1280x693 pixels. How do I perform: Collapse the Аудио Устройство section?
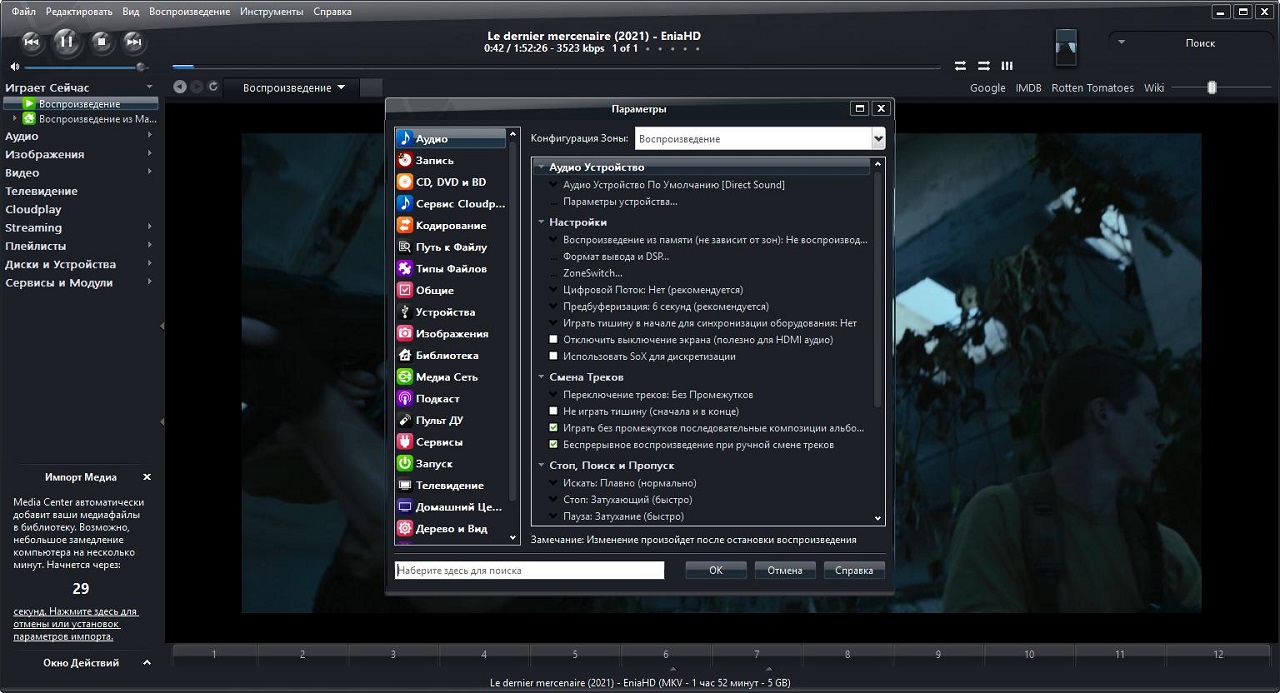[541, 167]
